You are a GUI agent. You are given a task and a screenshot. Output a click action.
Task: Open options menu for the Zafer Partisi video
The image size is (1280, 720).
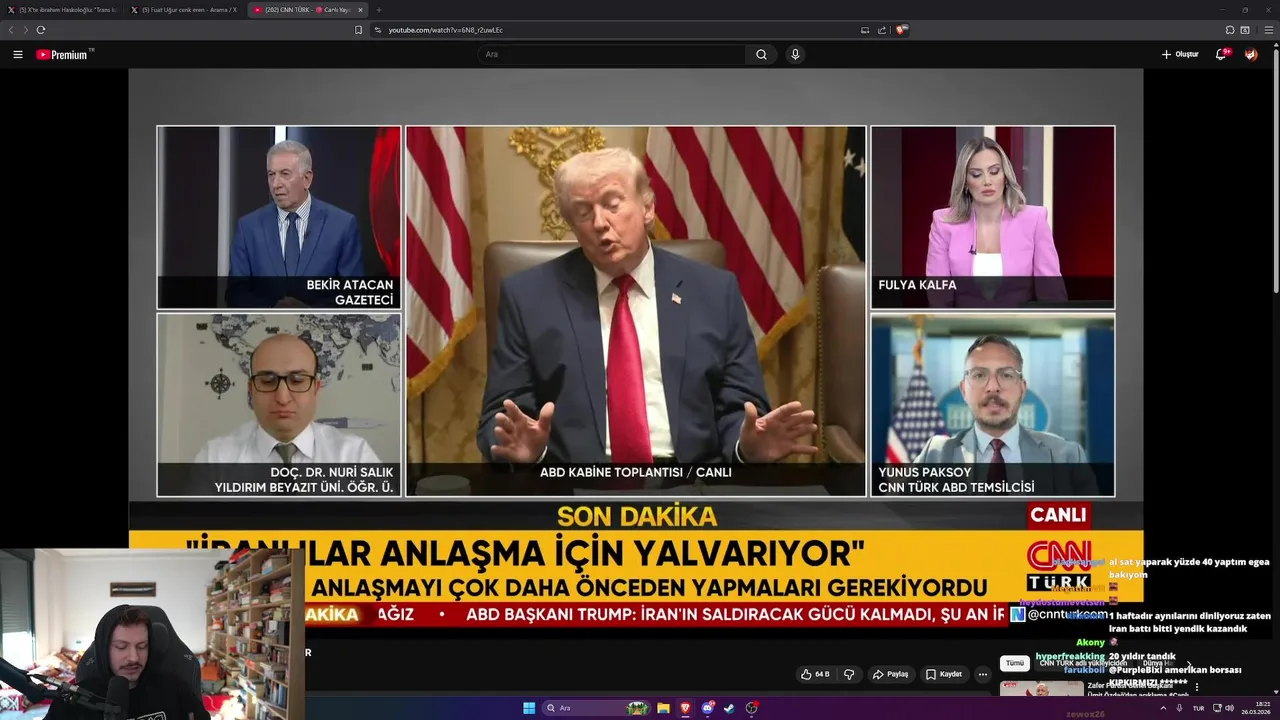tap(1197, 687)
